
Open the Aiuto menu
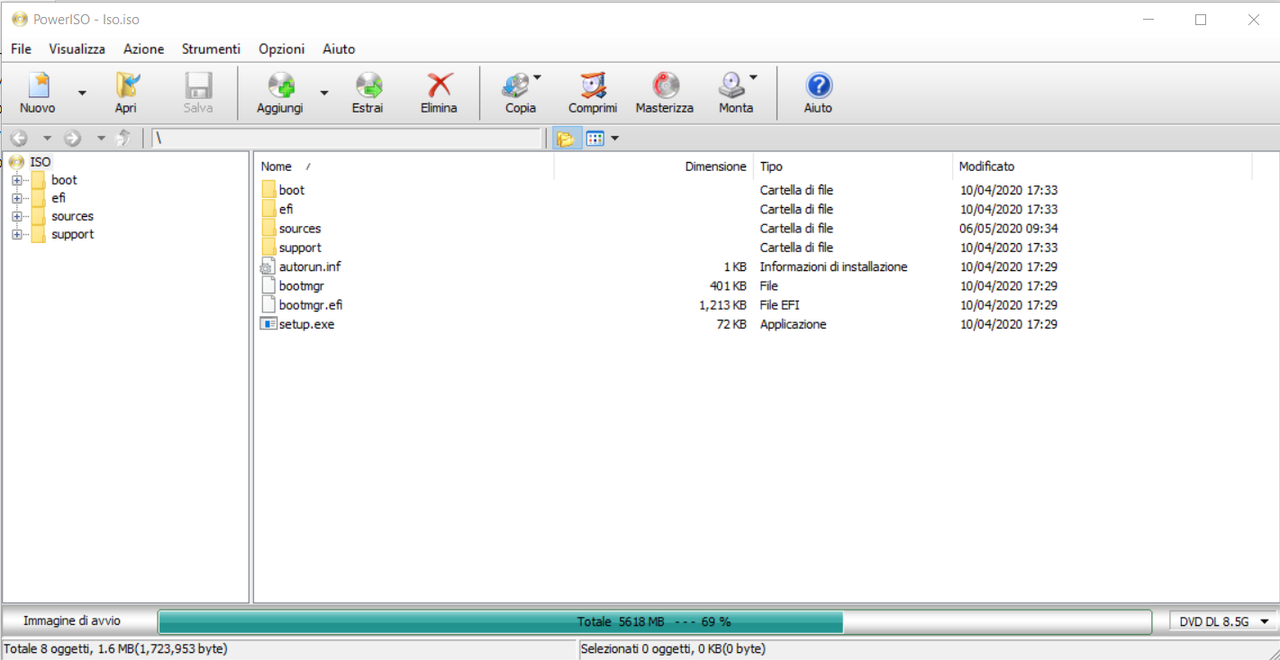pyautogui.click(x=339, y=48)
